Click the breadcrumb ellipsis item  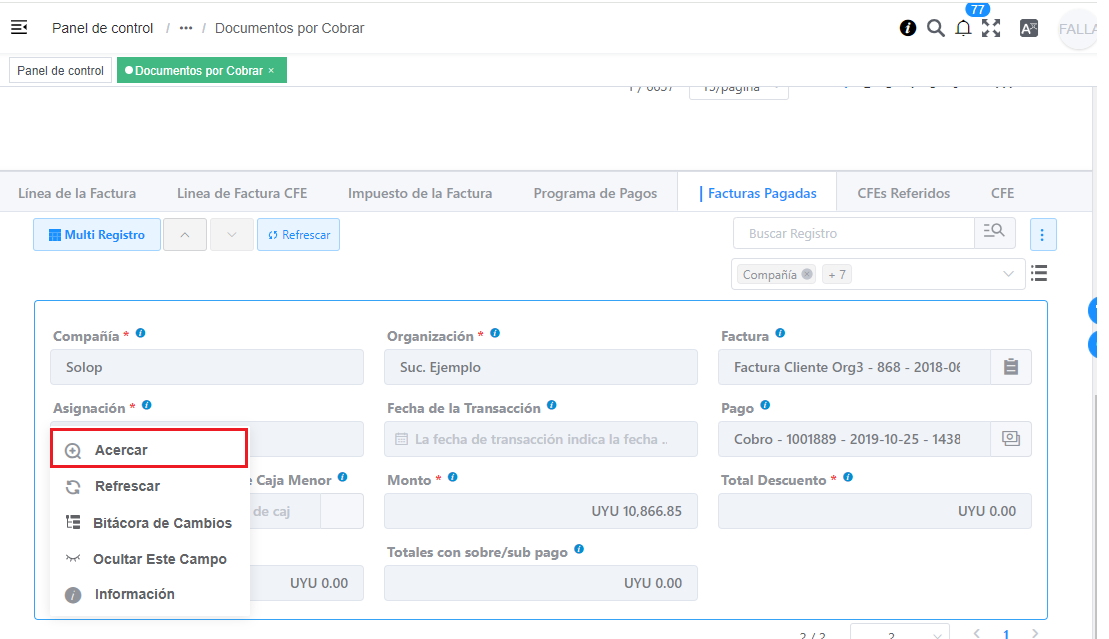[x=186, y=28]
